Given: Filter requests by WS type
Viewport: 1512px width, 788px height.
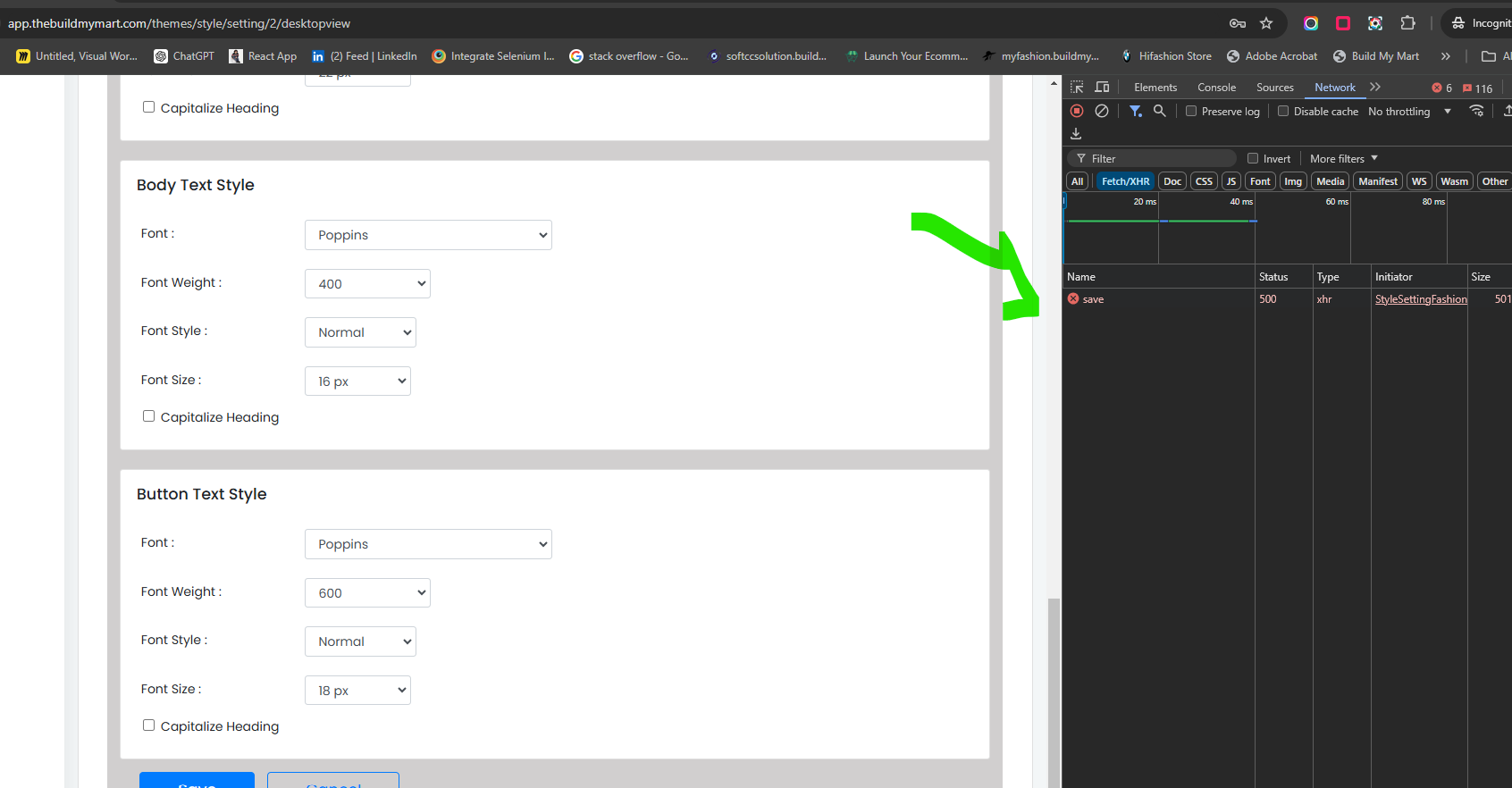Looking at the screenshot, I should [1419, 181].
